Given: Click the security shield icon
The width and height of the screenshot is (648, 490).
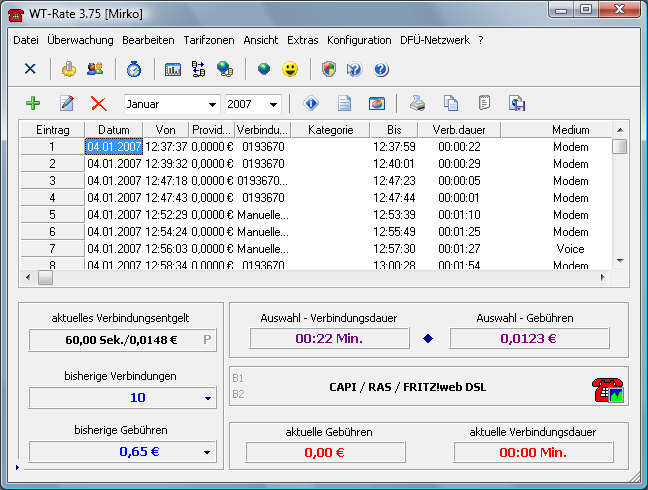Looking at the screenshot, I should tap(329, 69).
